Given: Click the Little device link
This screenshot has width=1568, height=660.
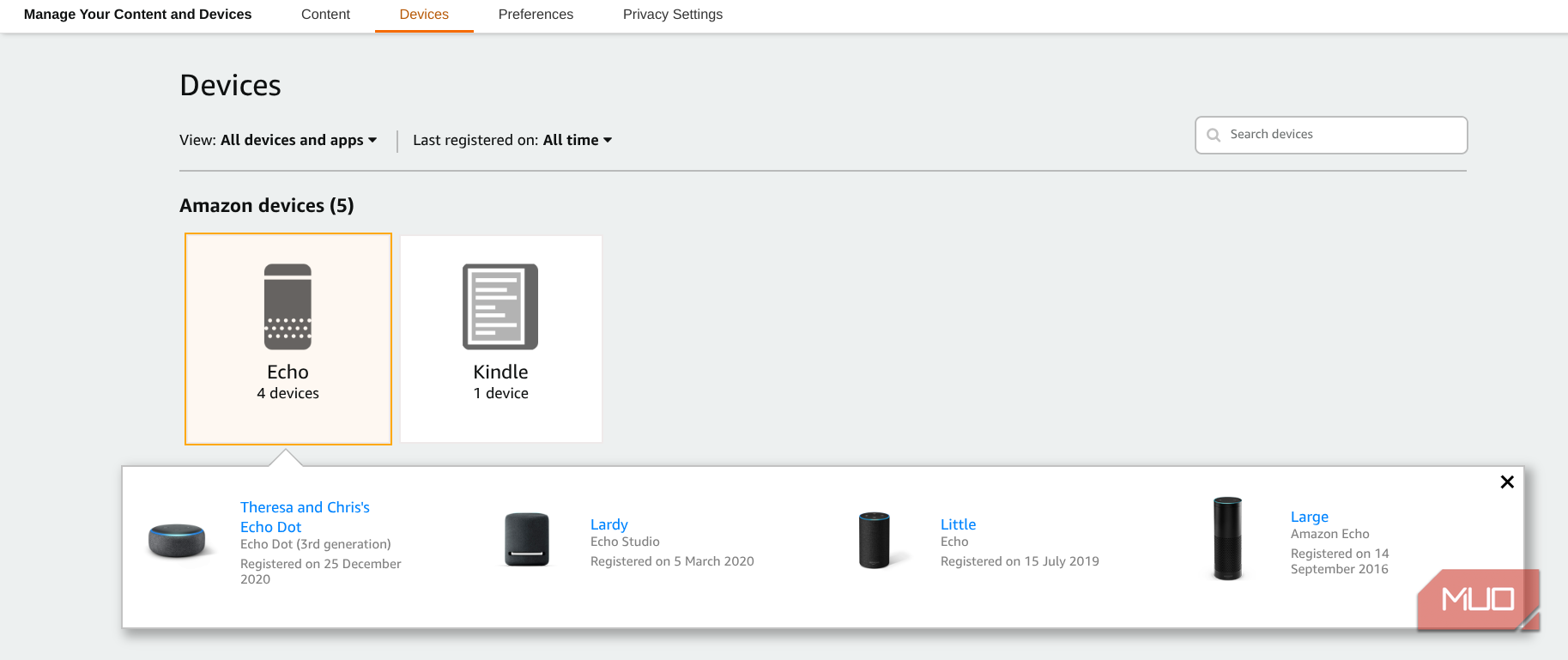Looking at the screenshot, I should (958, 524).
